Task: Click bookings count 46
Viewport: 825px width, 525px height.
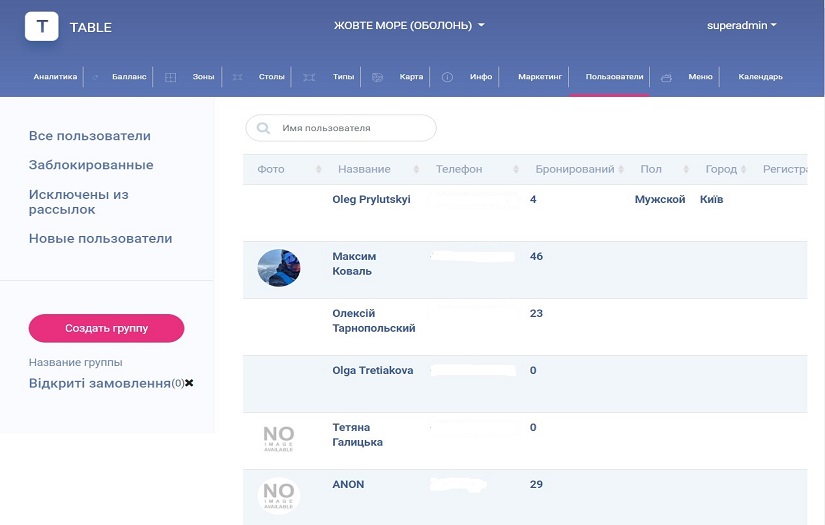Action: tap(536, 256)
